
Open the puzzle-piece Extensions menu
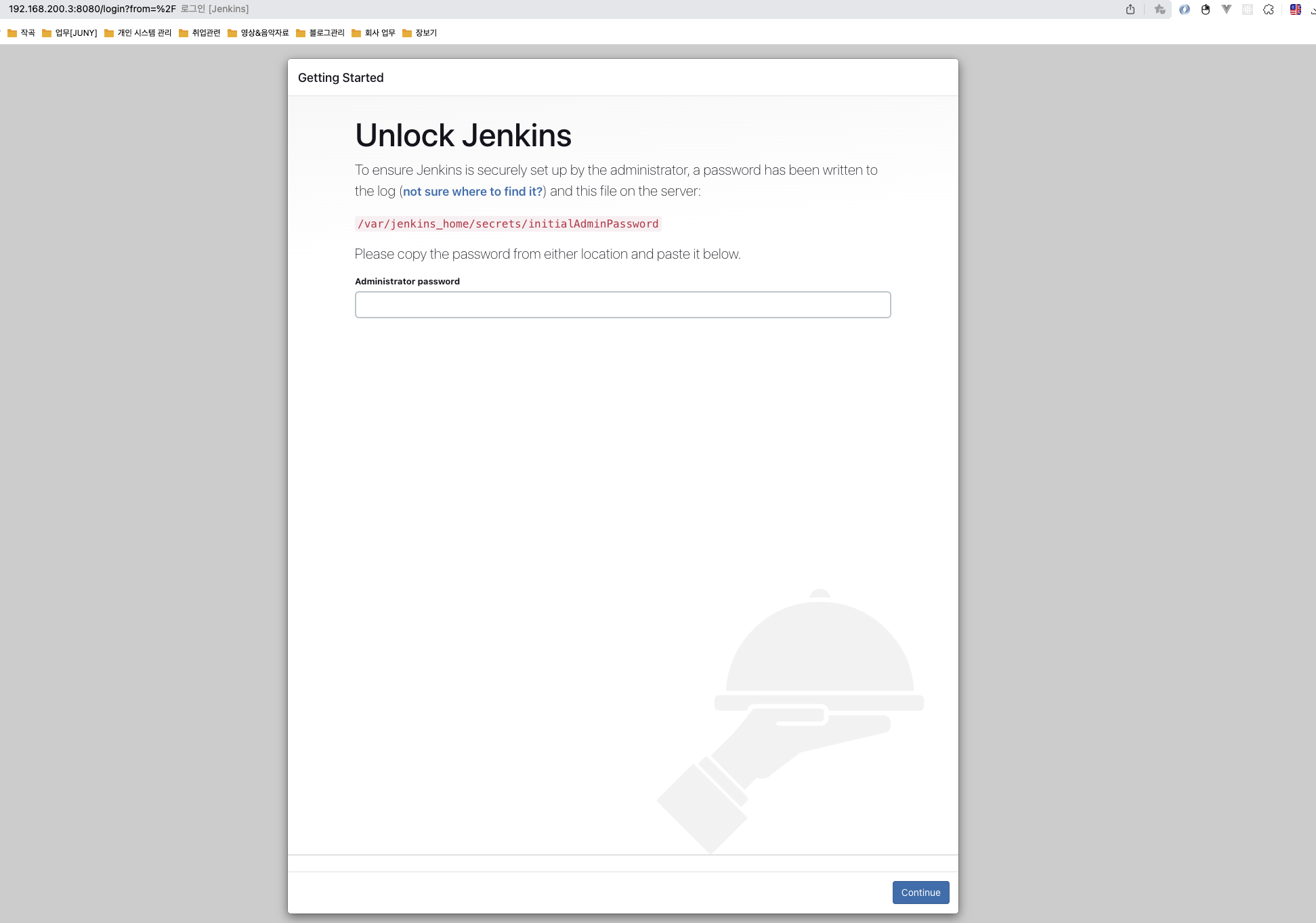[x=1269, y=9]
